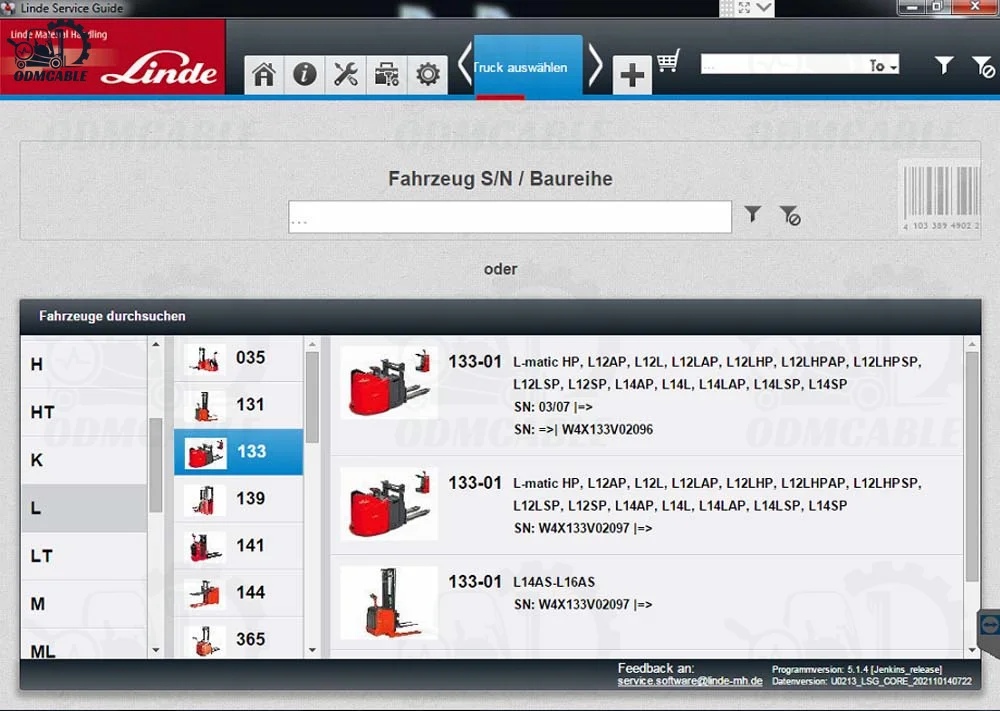Open the Home screen

click(263, 74)
